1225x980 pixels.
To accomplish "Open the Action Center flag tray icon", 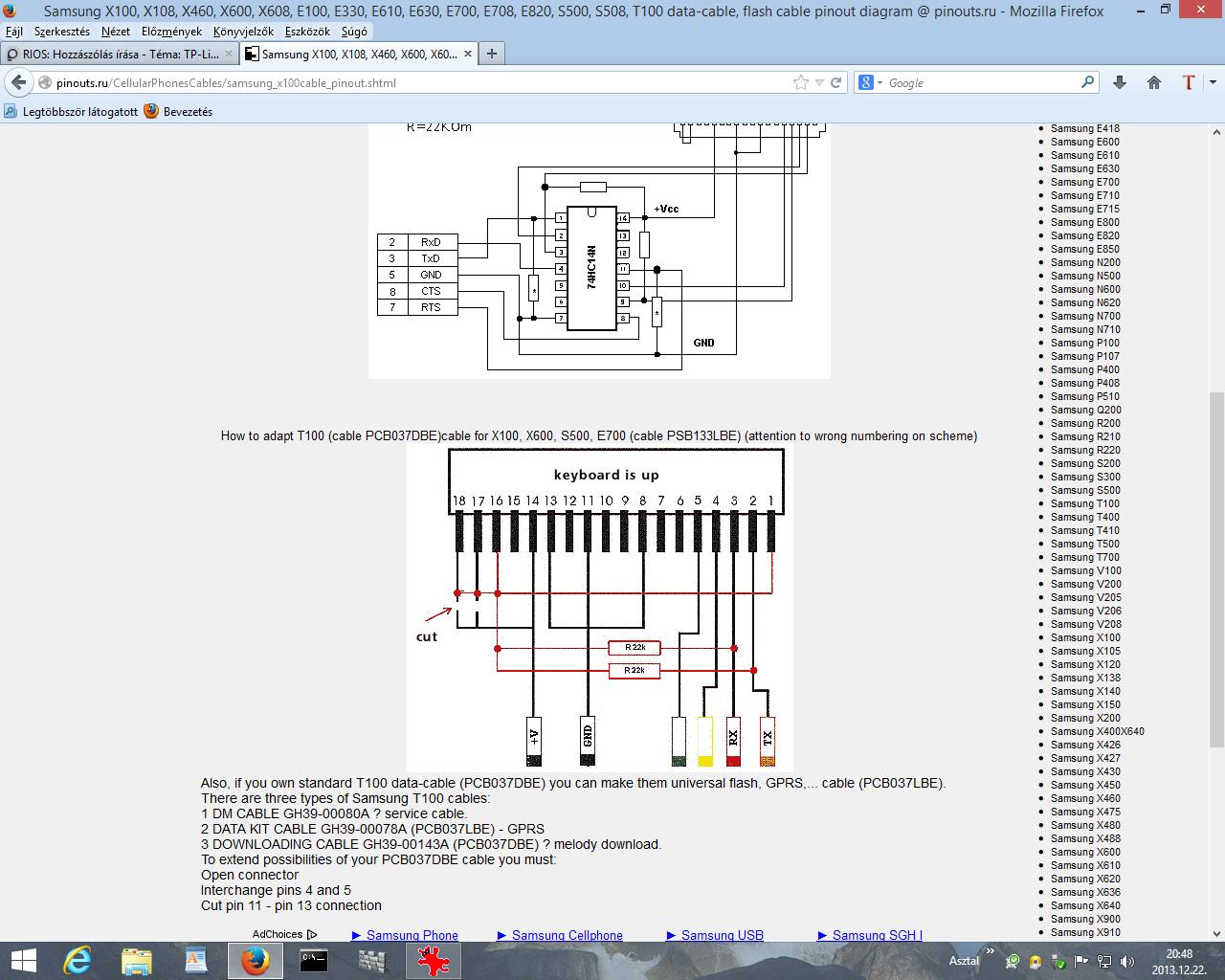I will coord(1081,961).
